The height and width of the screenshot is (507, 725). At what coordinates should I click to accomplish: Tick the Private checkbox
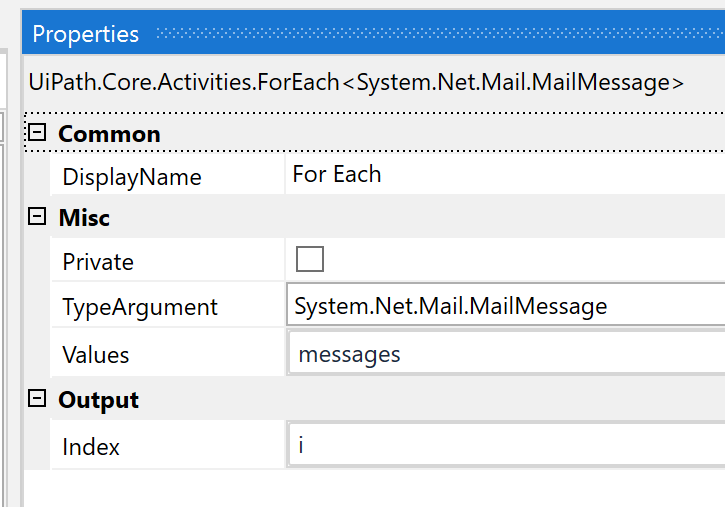click(x=310, y=260)
